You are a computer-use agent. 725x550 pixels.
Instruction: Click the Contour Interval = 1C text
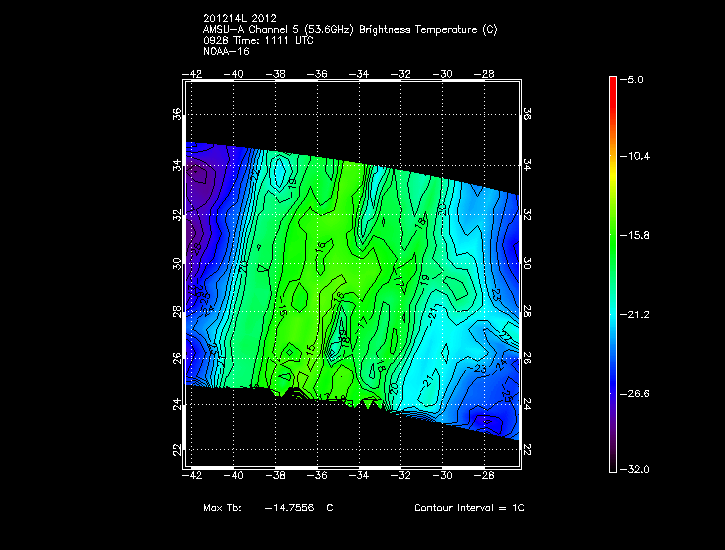pos(469,508)
